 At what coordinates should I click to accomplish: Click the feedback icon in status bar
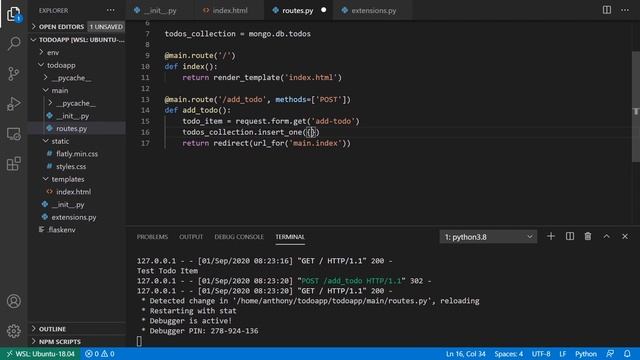tap(610, 354)
